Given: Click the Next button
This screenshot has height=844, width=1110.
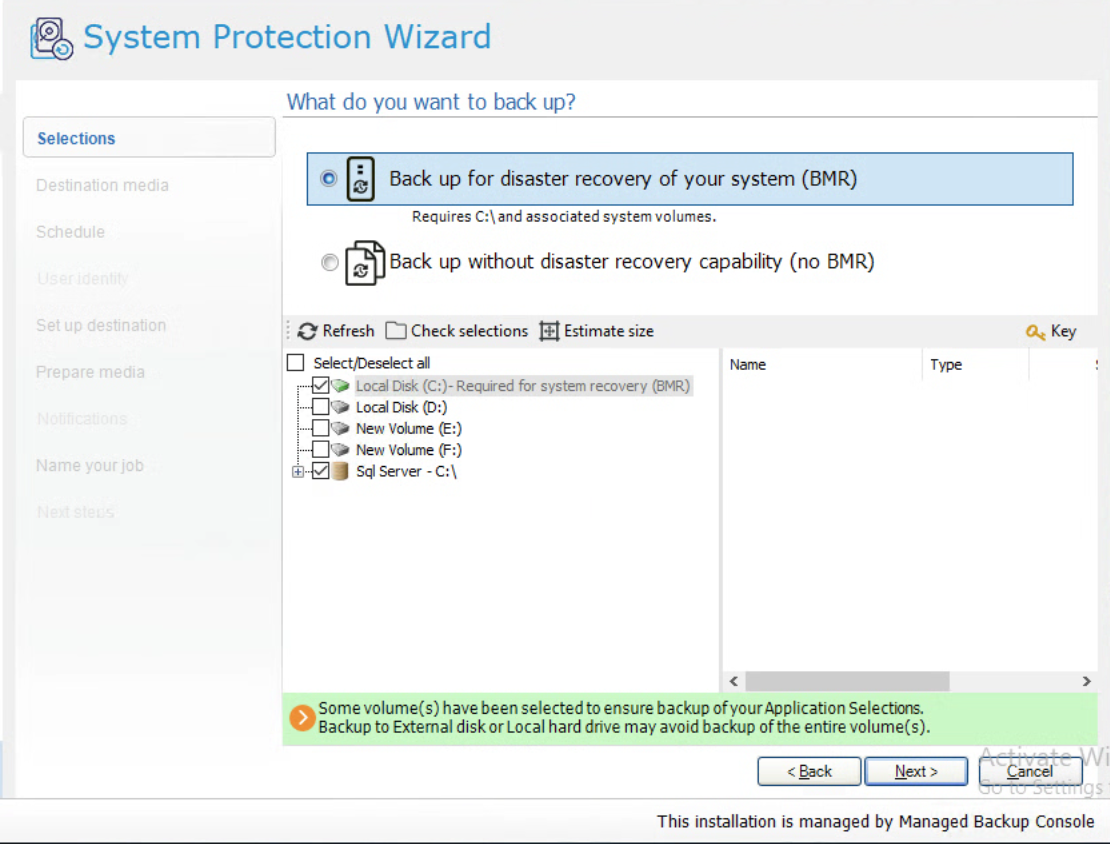Looking at the screenshot, I should coord(916,772).
